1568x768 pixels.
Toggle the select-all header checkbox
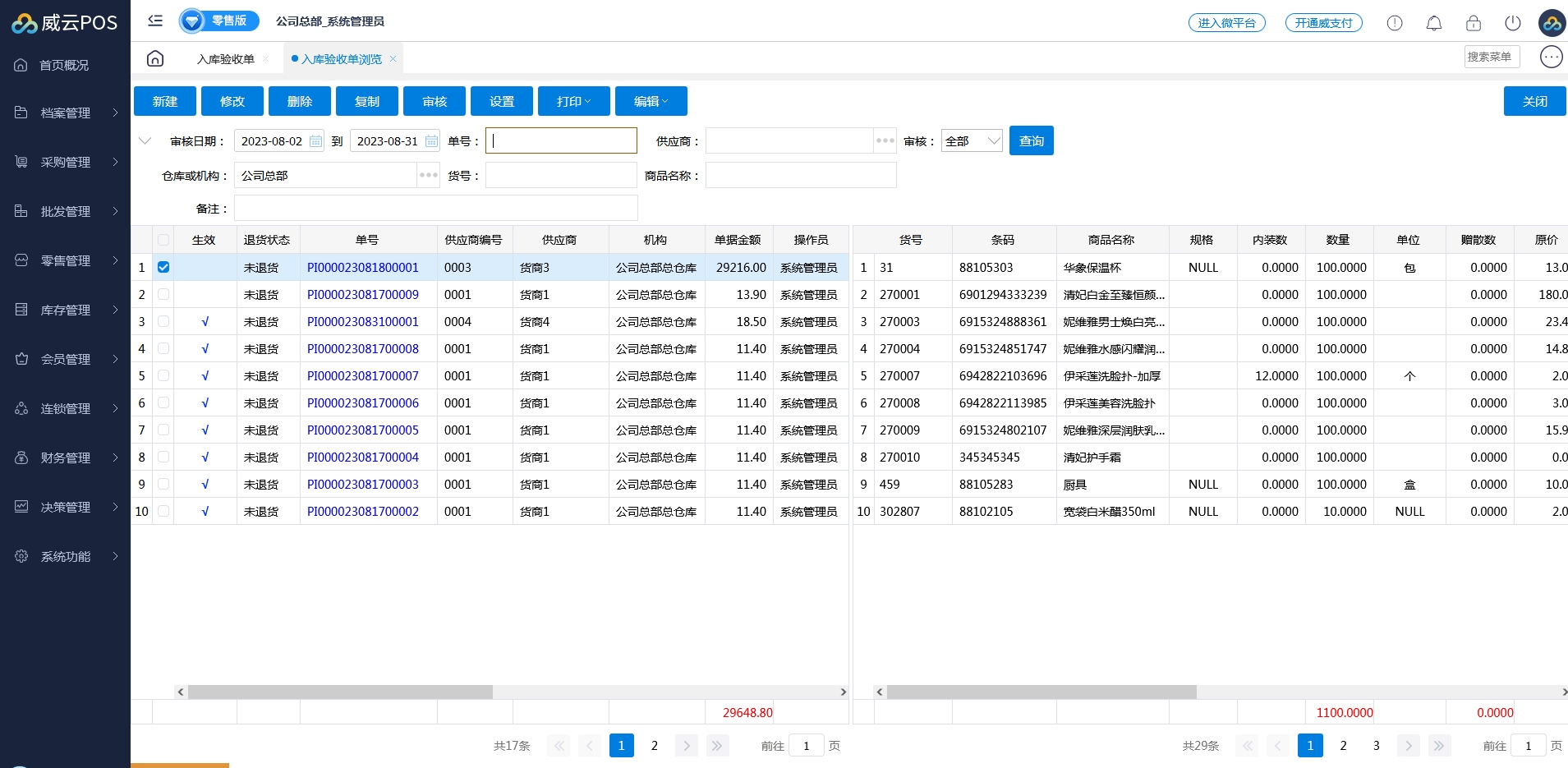pyautogui.click(x=163, y=240)
